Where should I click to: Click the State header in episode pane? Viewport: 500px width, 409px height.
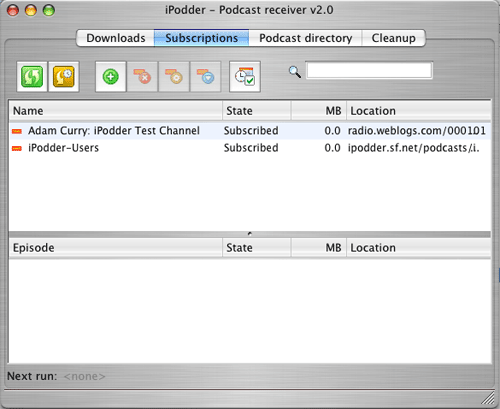coord(257,248)
